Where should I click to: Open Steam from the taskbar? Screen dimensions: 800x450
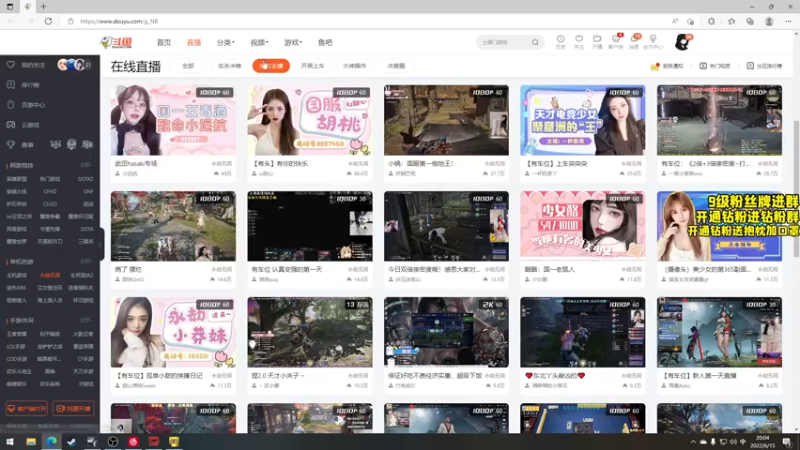point(71,442)
